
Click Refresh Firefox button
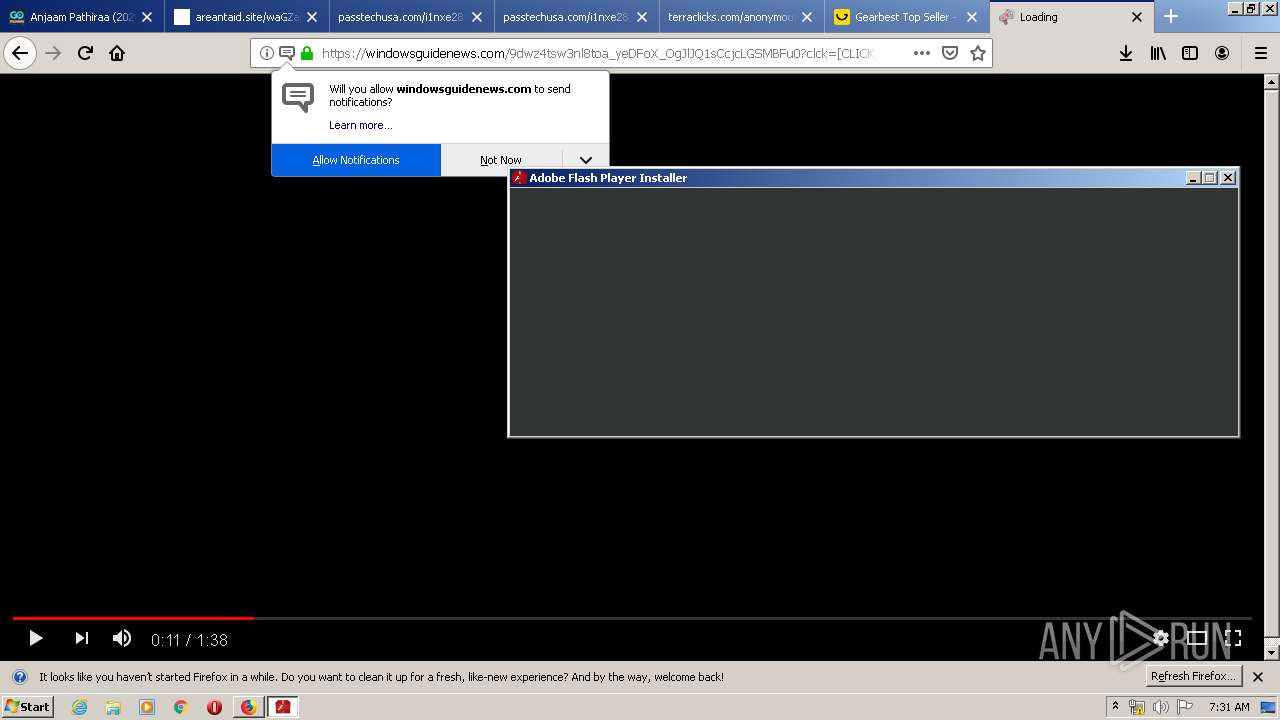point(1193,677)
